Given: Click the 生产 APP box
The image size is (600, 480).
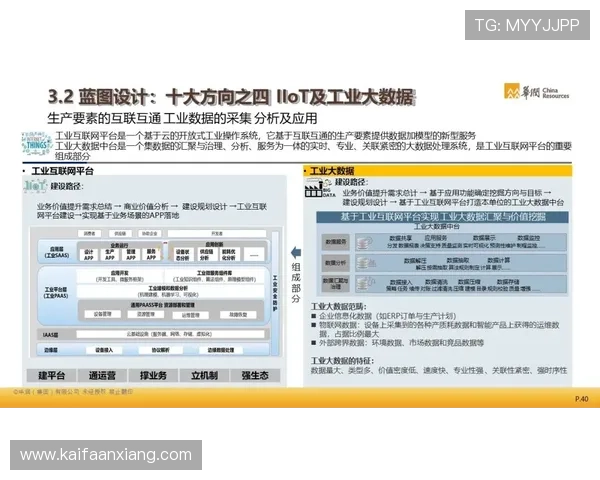Looking at the screenshot, I should tap(110, 255).
